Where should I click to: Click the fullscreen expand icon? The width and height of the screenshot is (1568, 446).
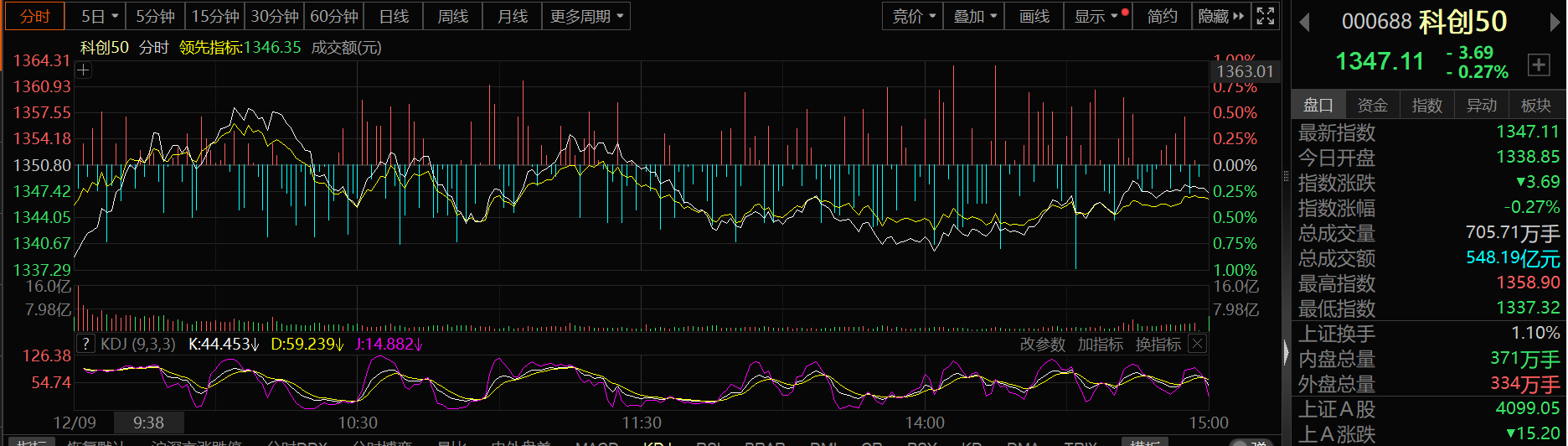[x=1266, y=16]
